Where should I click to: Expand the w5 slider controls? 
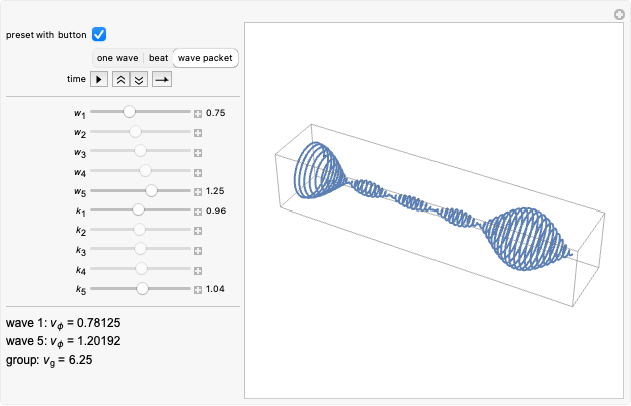click(x=198, y=190)
